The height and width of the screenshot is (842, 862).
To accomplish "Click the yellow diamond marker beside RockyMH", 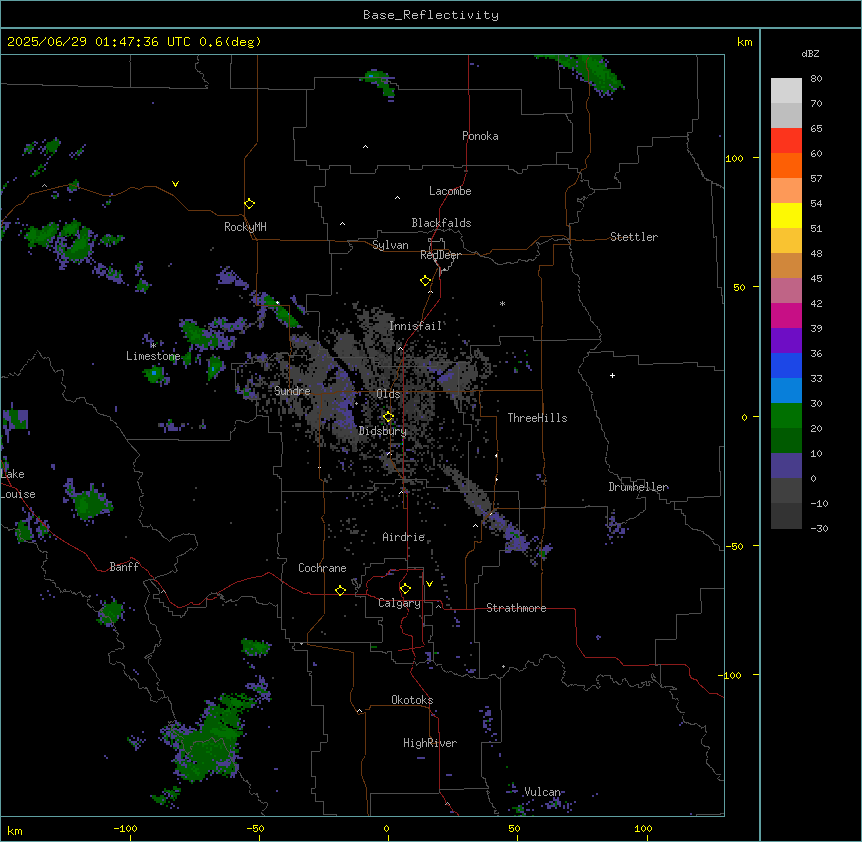I will [249, 204].
